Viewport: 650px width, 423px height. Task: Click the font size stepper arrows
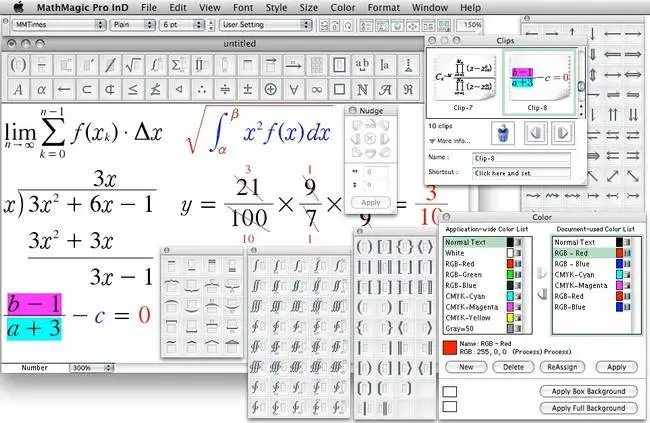(211, 24)
